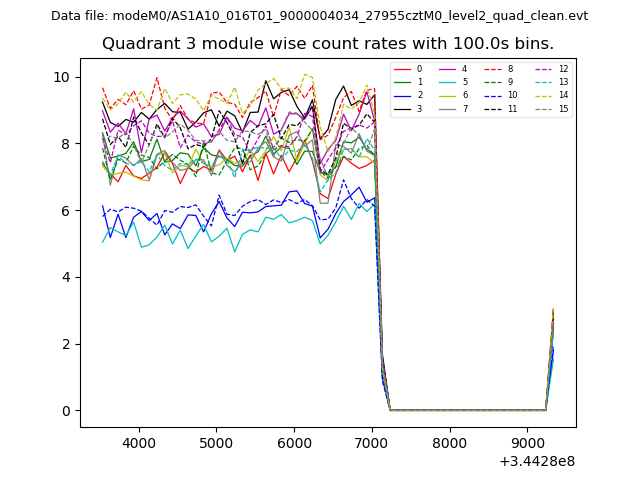Screen dimensions: 640x480
Task: Click the y-axis tick label 0
Action: click(65, 411)
